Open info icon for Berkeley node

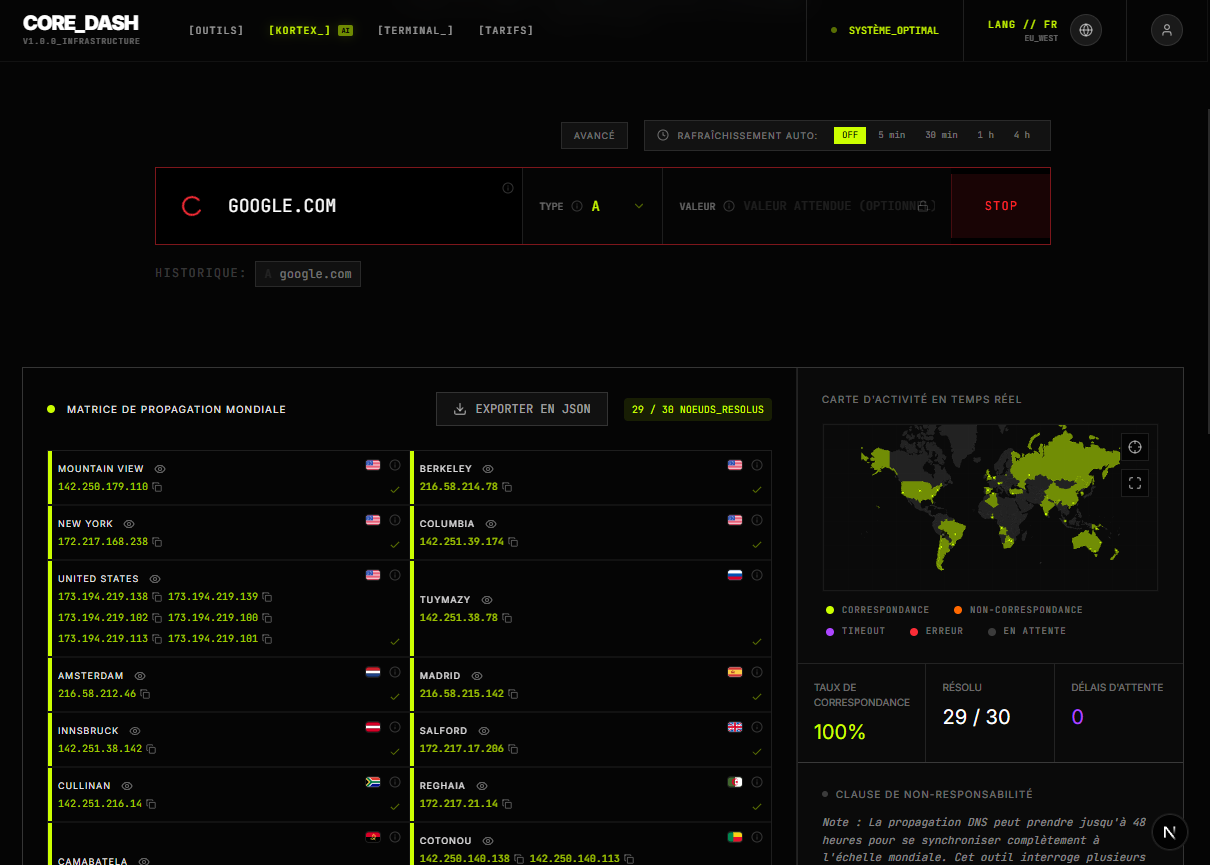pyautogui.click(x=757, y=465)
